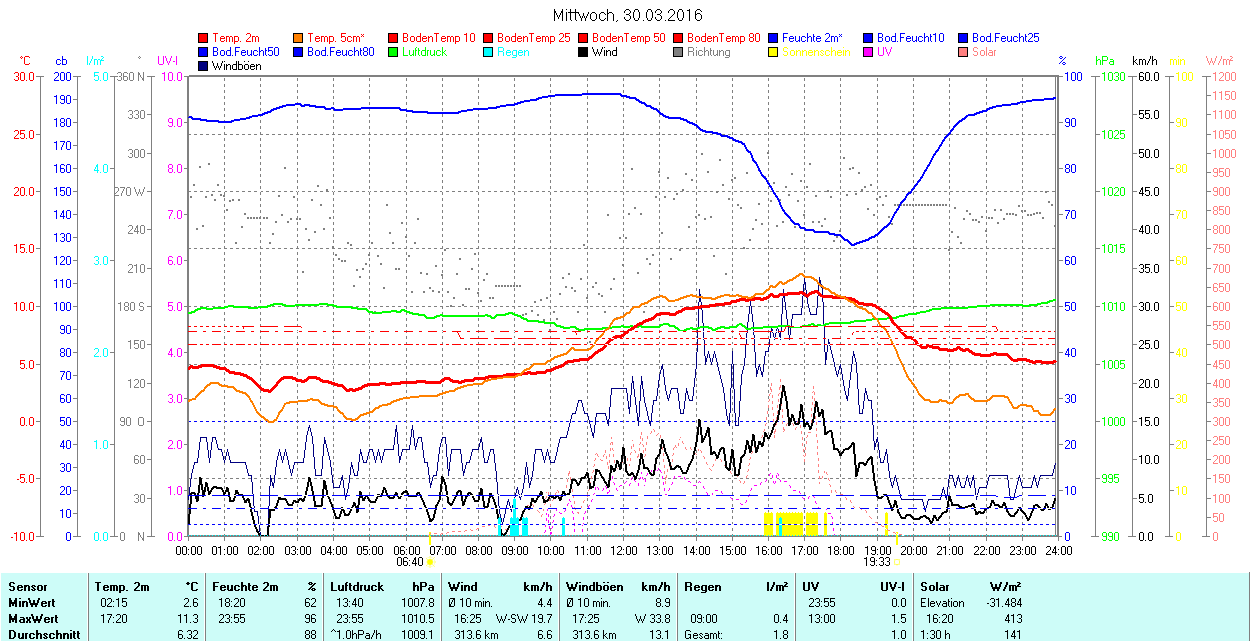
Task: Click the Solar legend label
Action: click(x=984, y=52)
